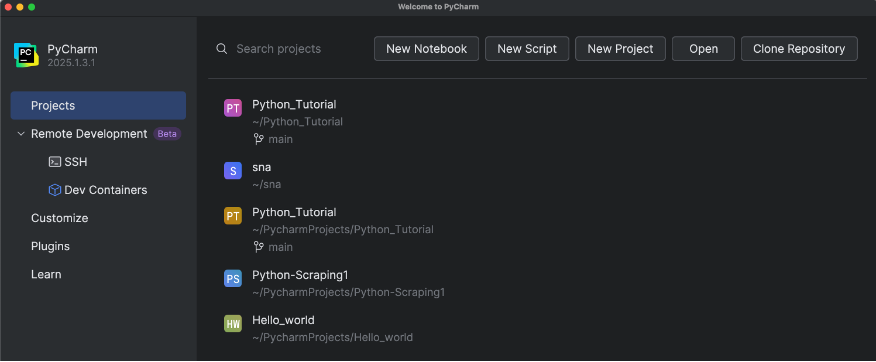Click the PS icon for Python-Scraping1

233,278
